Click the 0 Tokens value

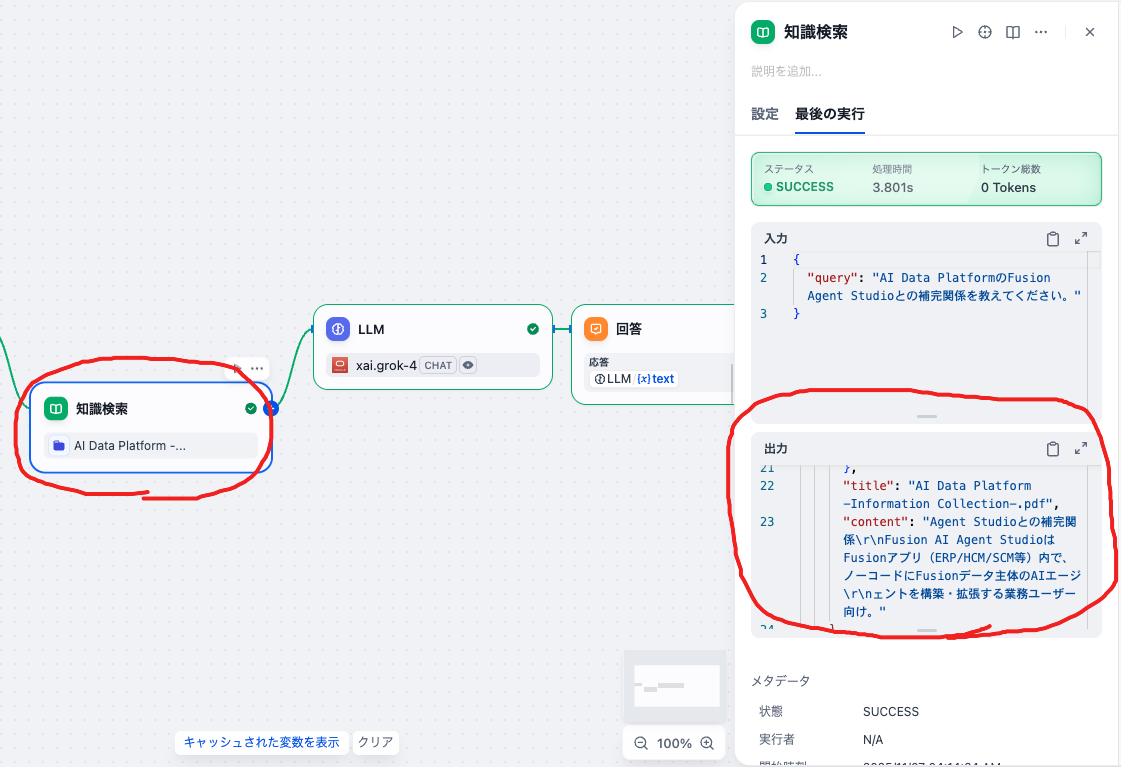pyautogui.click(x=1008, y=187)
